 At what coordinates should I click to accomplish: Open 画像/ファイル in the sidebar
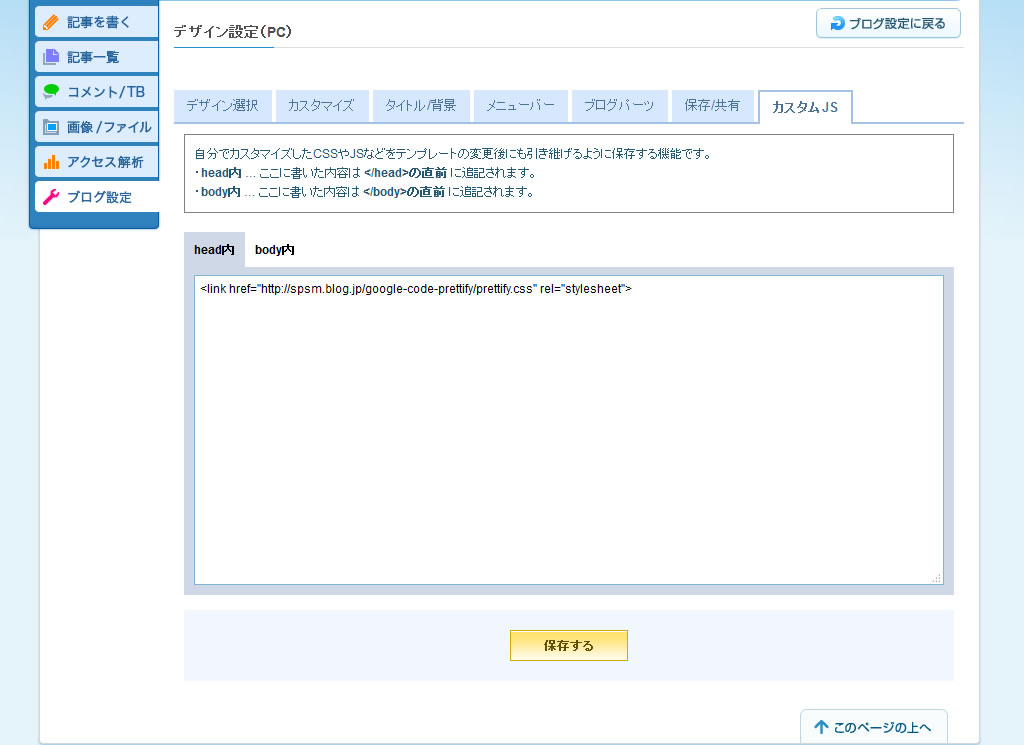[97, 127]
